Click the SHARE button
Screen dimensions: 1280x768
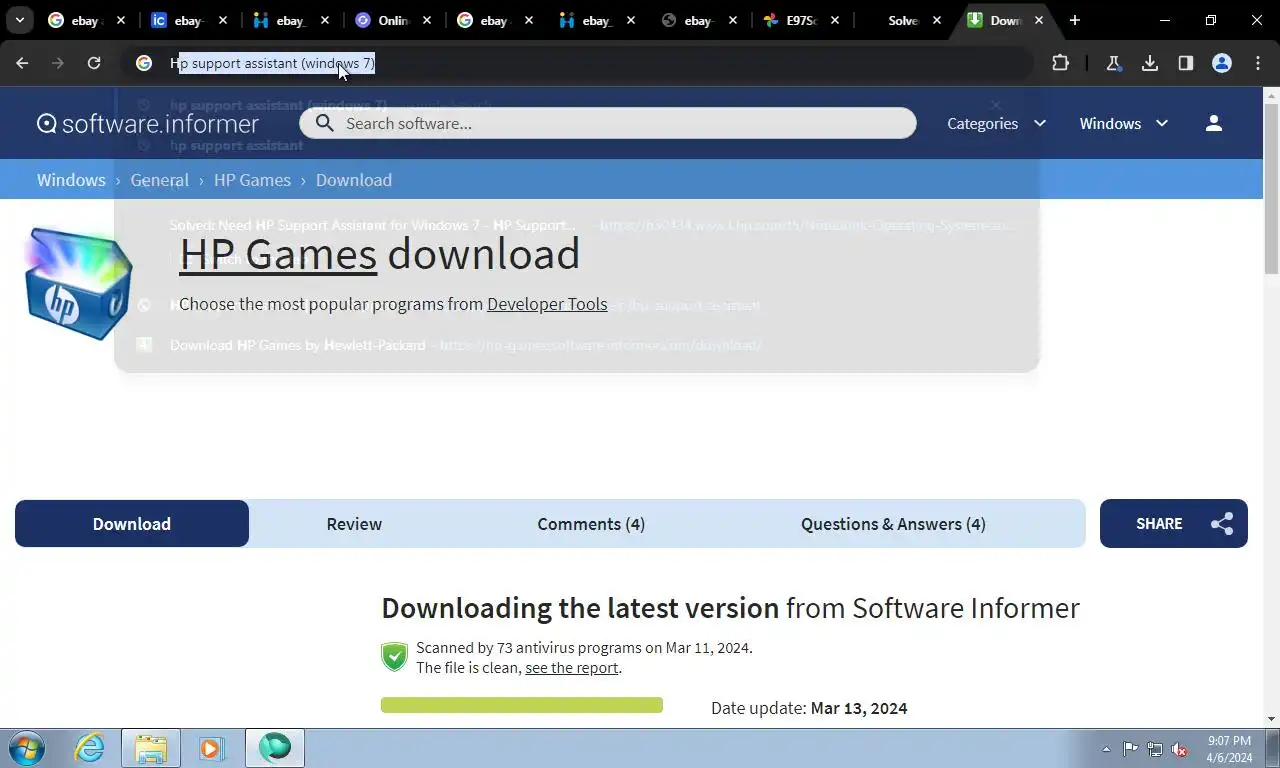tap(1174, 523)
